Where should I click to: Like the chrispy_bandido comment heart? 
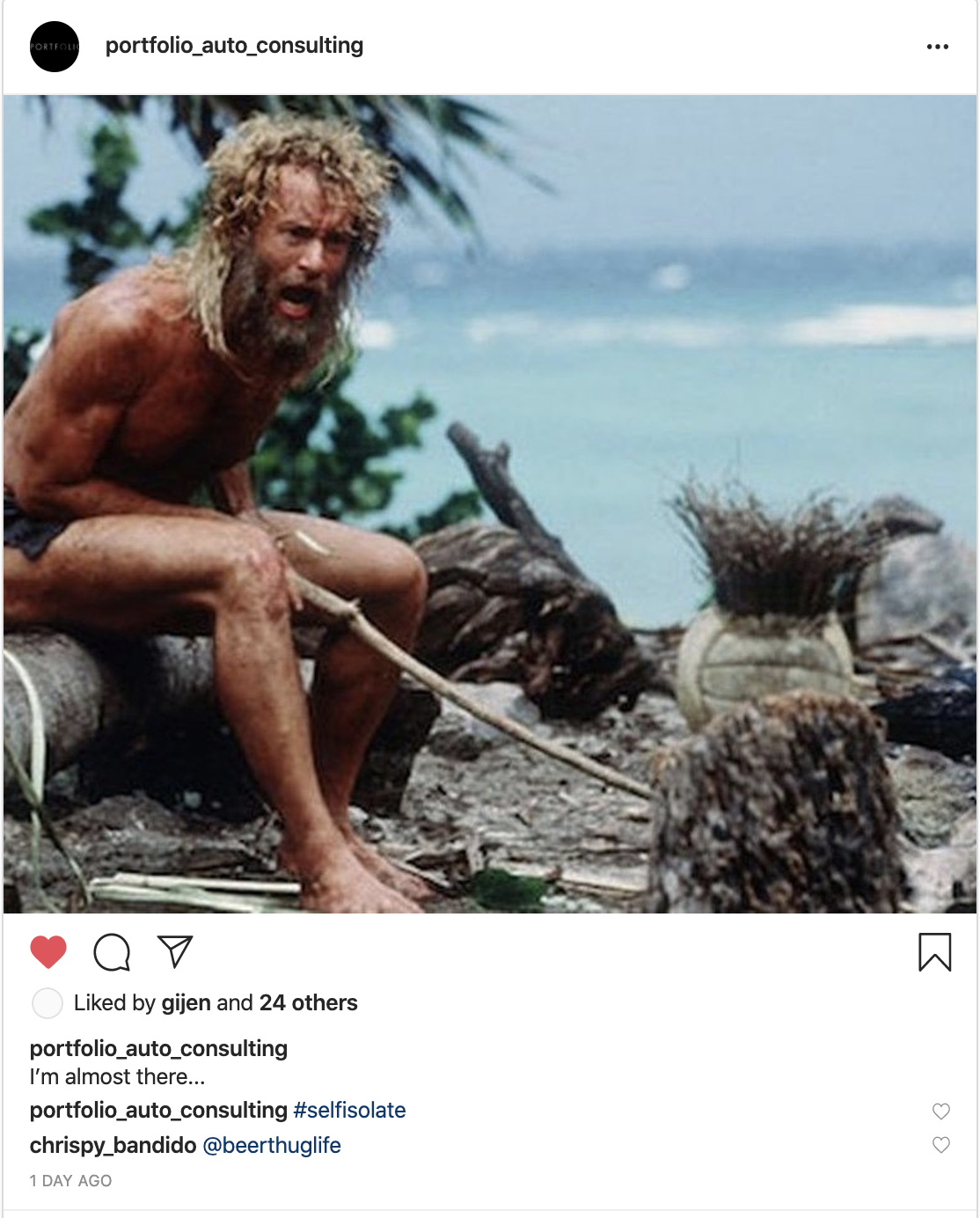pos(941,1145)
